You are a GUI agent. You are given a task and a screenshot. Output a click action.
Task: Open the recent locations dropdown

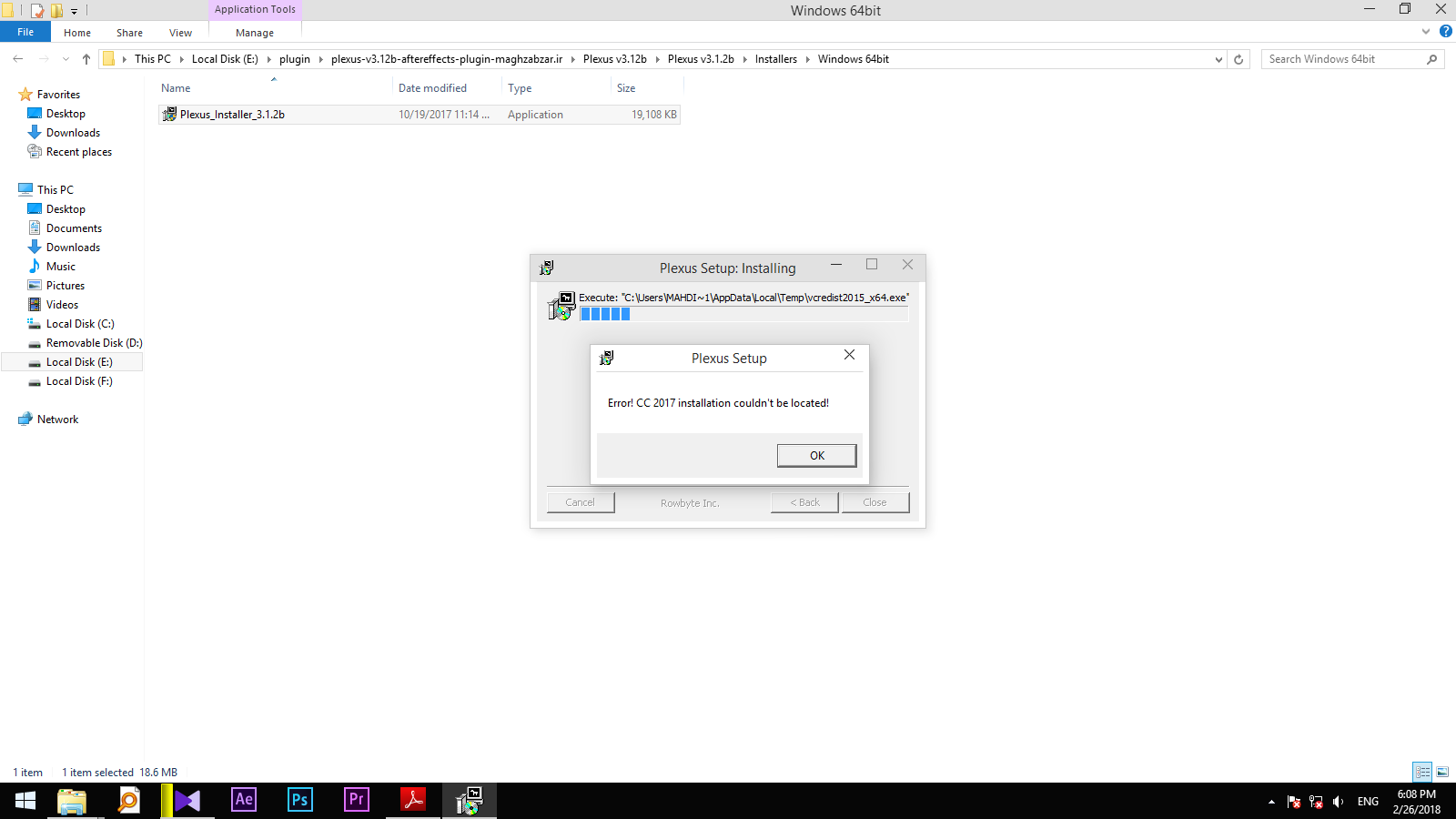pos(66,59)
